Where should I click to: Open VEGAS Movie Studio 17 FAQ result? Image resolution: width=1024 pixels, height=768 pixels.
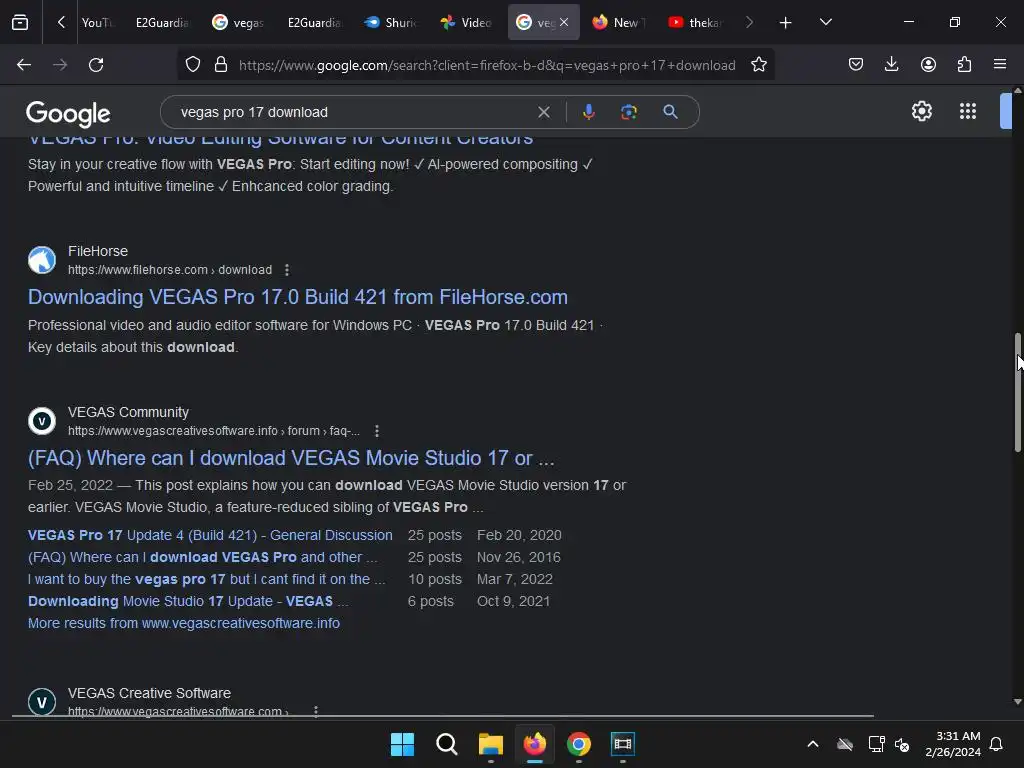pos(291,458)
